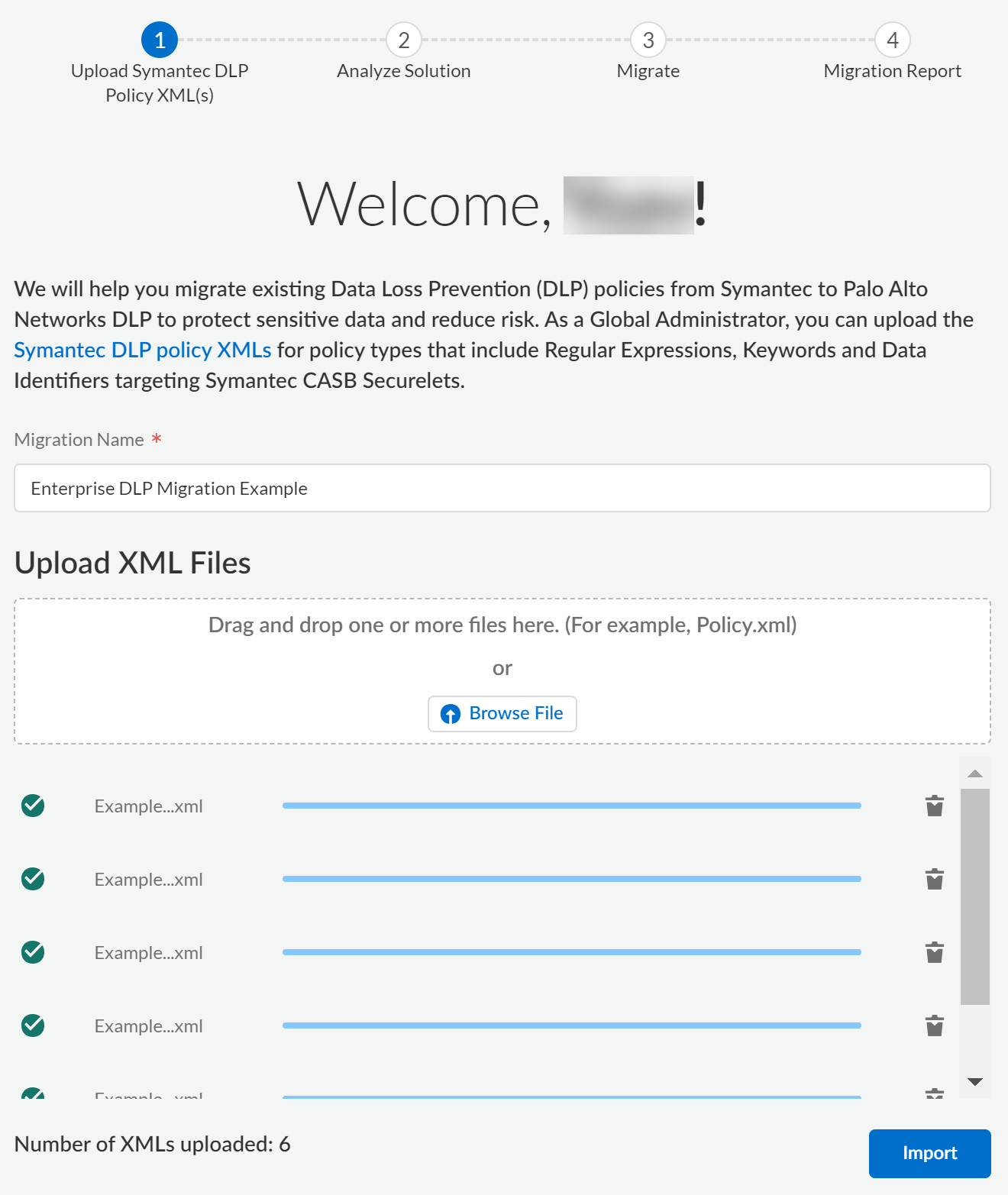Delete the second Example...xml file via trash icon

[935, 879]
